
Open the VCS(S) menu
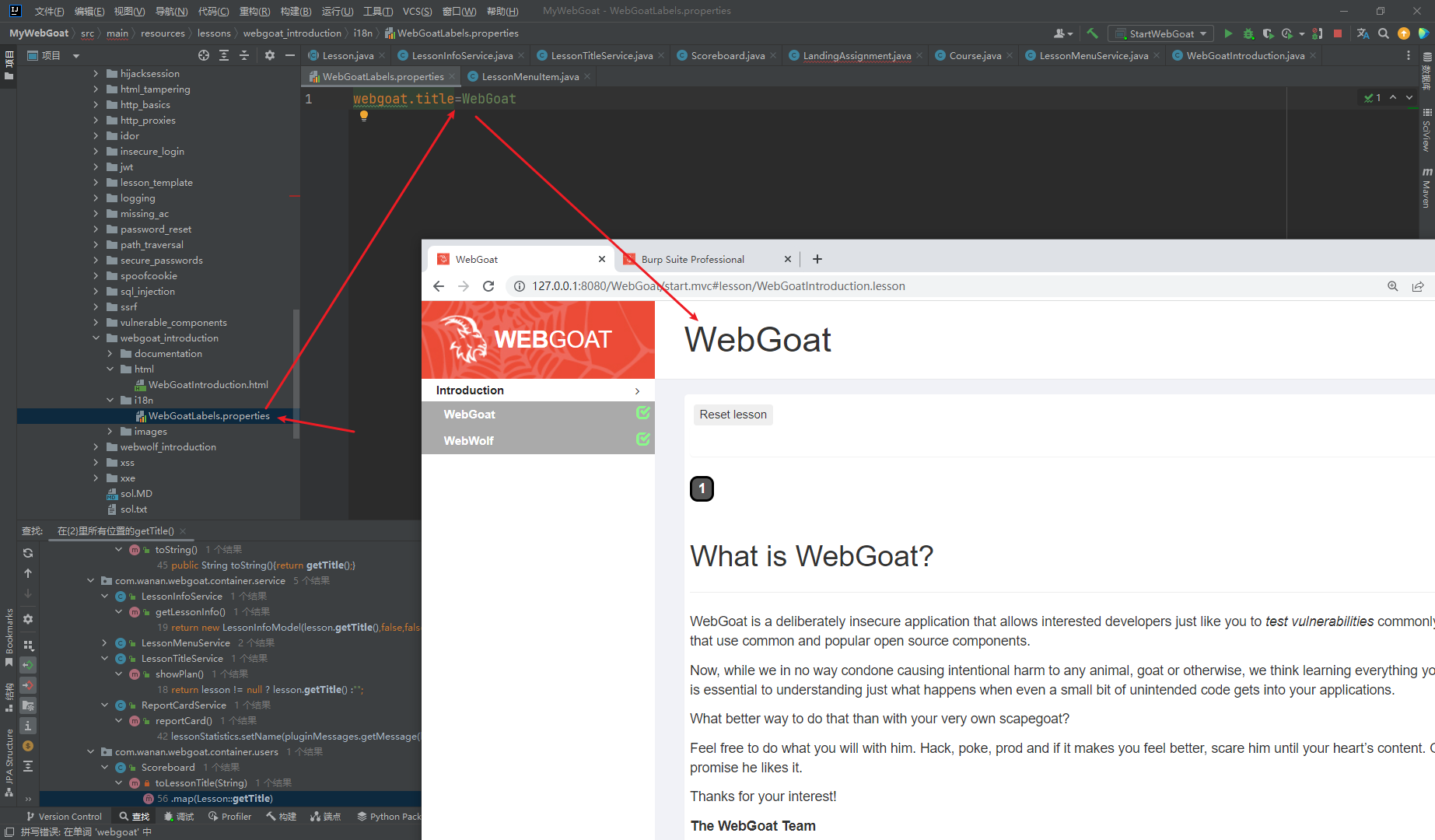[x=417, y=11]
